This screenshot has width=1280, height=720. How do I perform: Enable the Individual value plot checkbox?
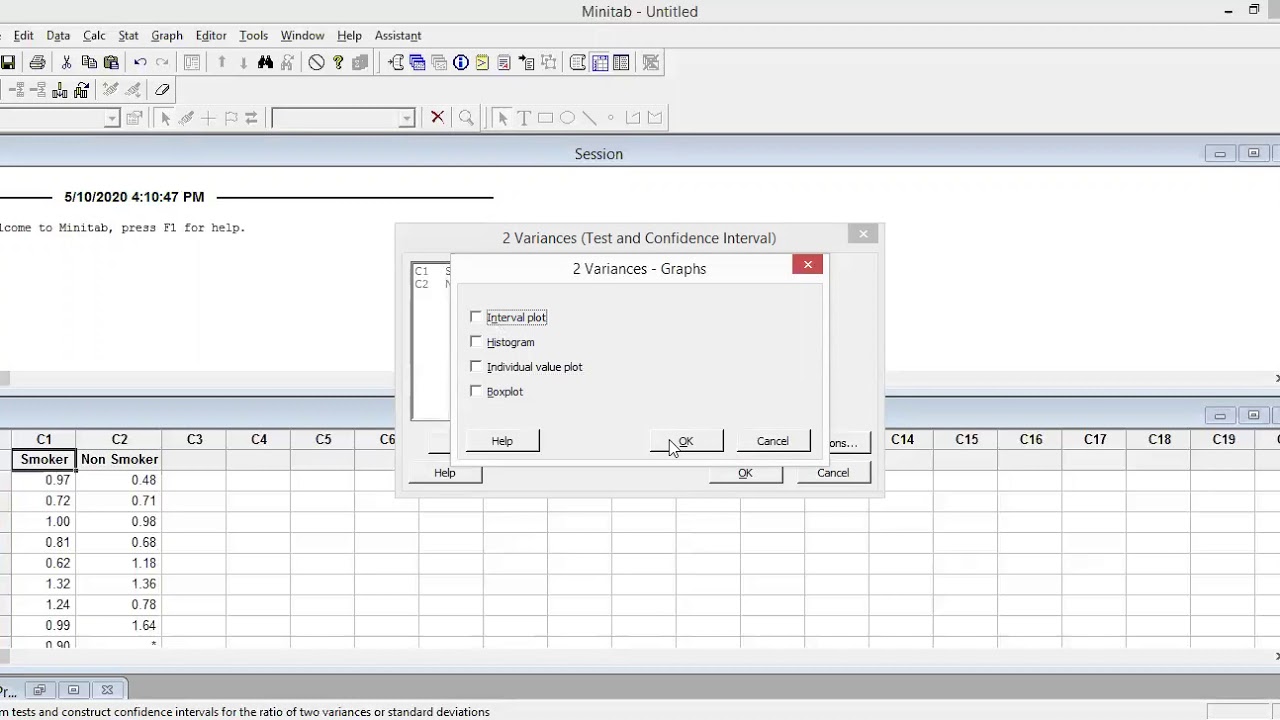click(x=476, y=367)
